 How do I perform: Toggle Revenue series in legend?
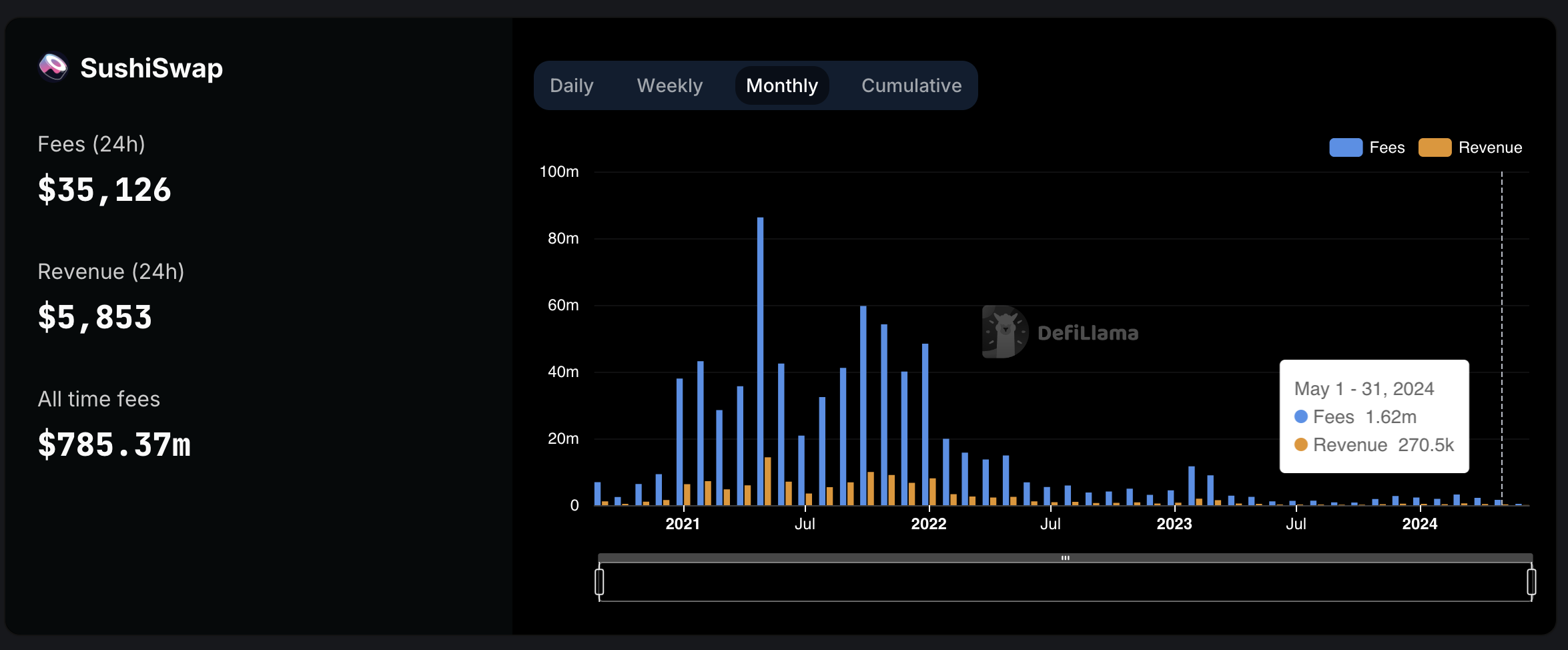pos(1489,147)
